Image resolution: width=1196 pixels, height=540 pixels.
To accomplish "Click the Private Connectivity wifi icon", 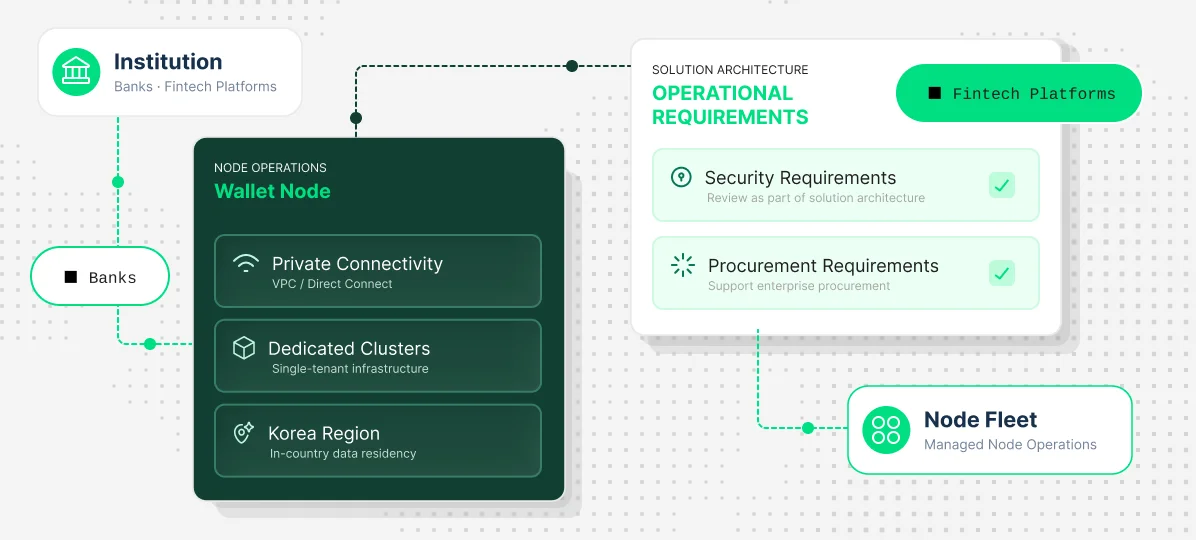I will (246, 264).
